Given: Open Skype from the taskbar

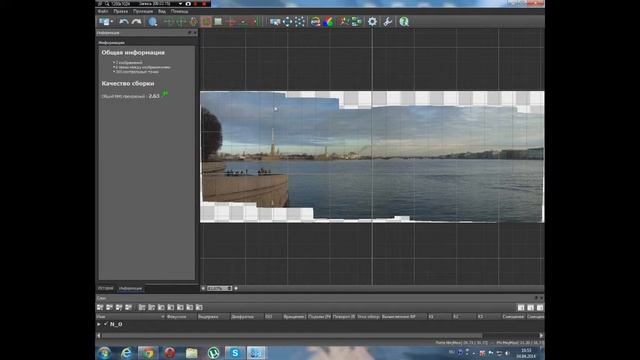Looking at the screenshot, I should tap(235, 353).
